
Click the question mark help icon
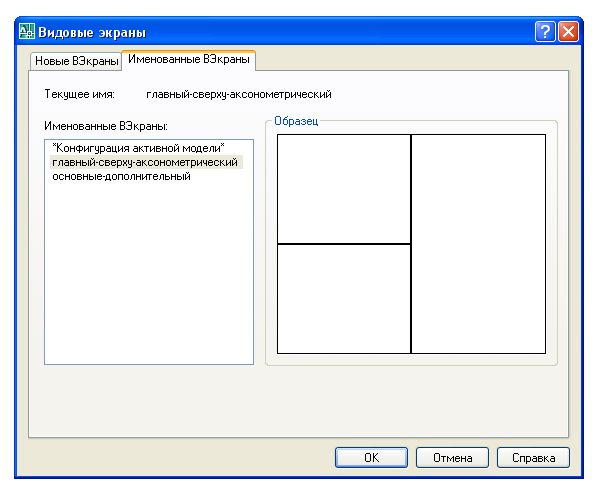[x=545, y=32]
